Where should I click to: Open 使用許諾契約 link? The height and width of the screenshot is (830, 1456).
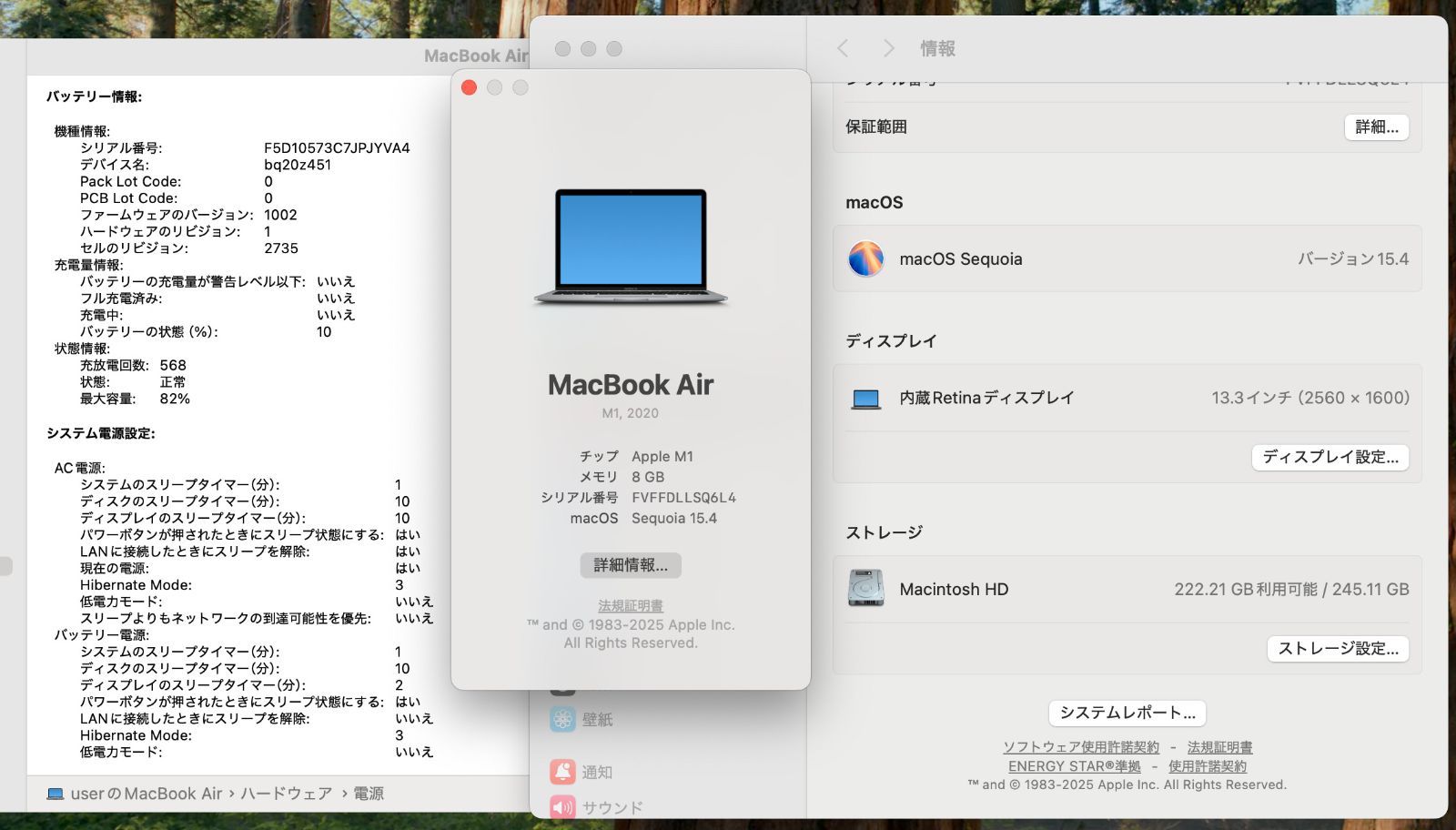coord(1208,766)
